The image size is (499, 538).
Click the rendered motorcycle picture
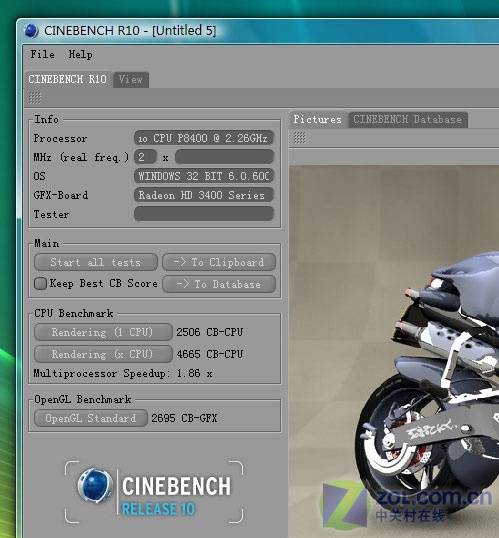pos(394,351)
